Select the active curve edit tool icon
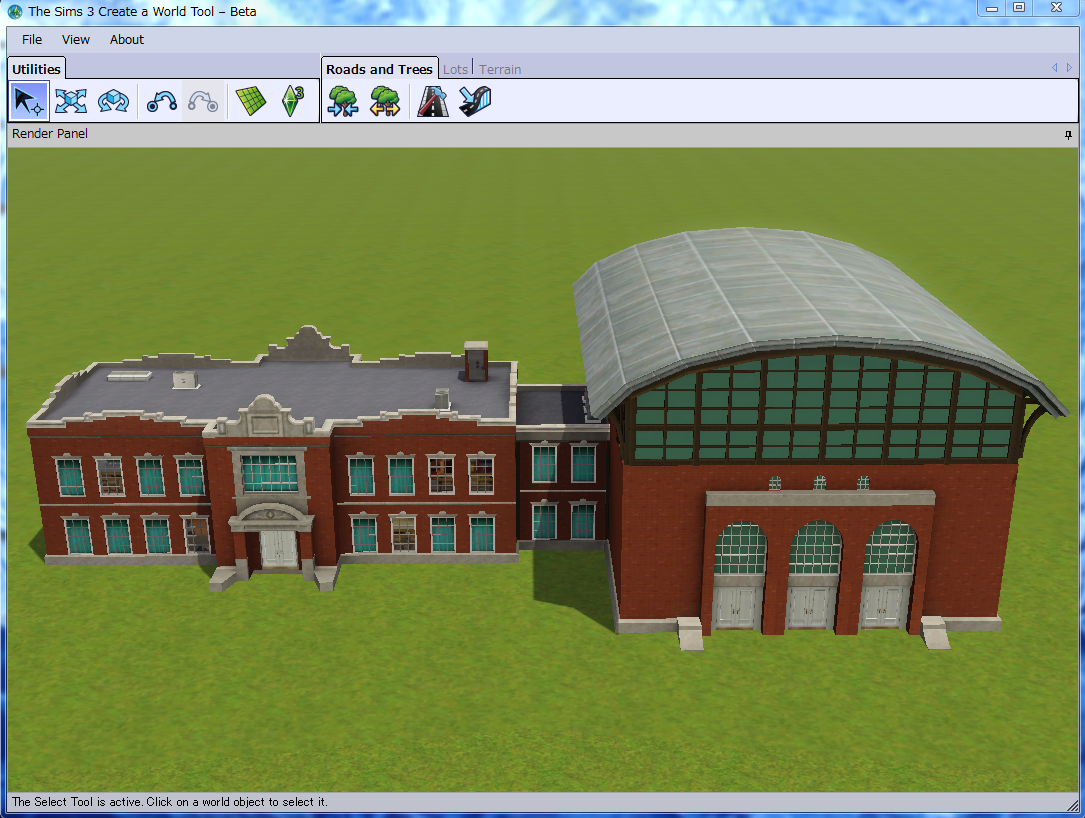1085x818 pixels. tap(162, 101)
